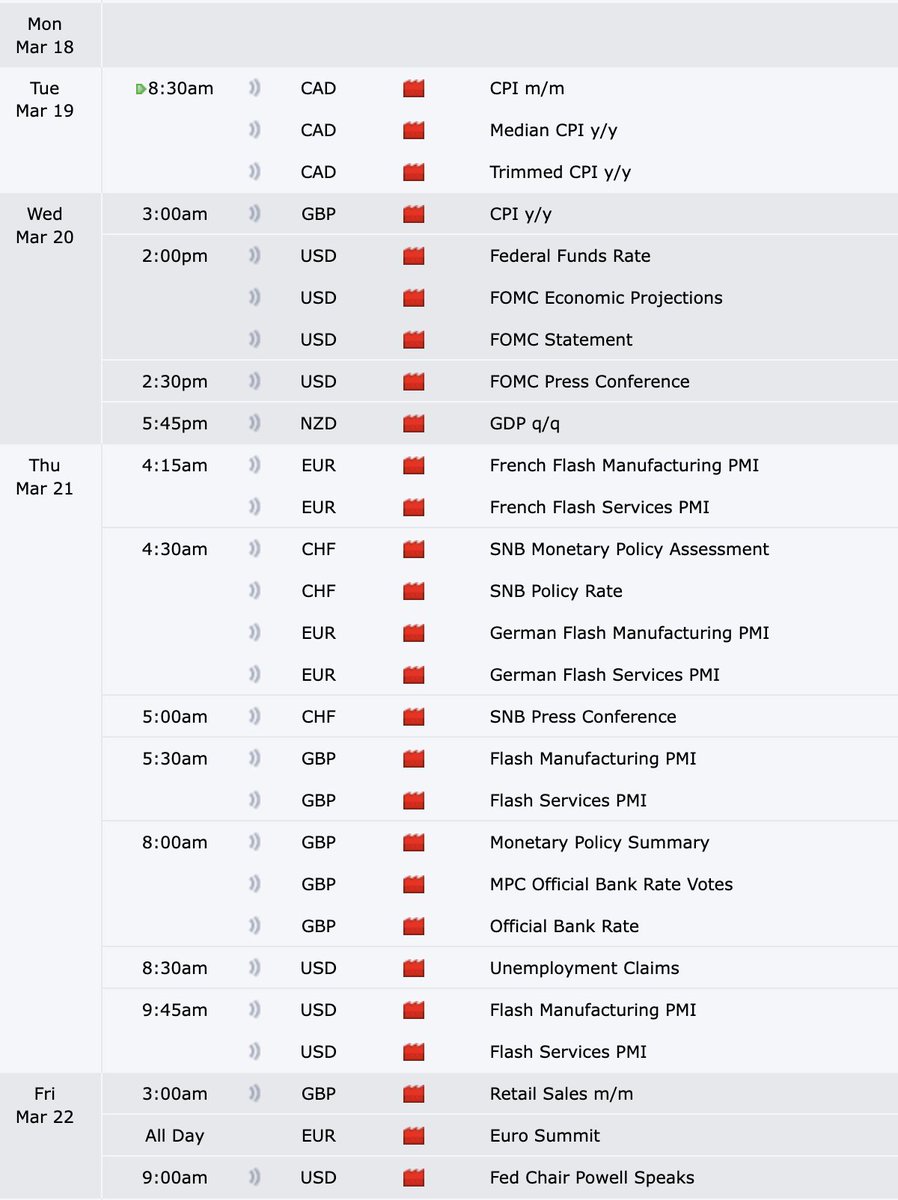Click the green up-next marker beside 8:30am Tuesday

click(x=141, y=88)
